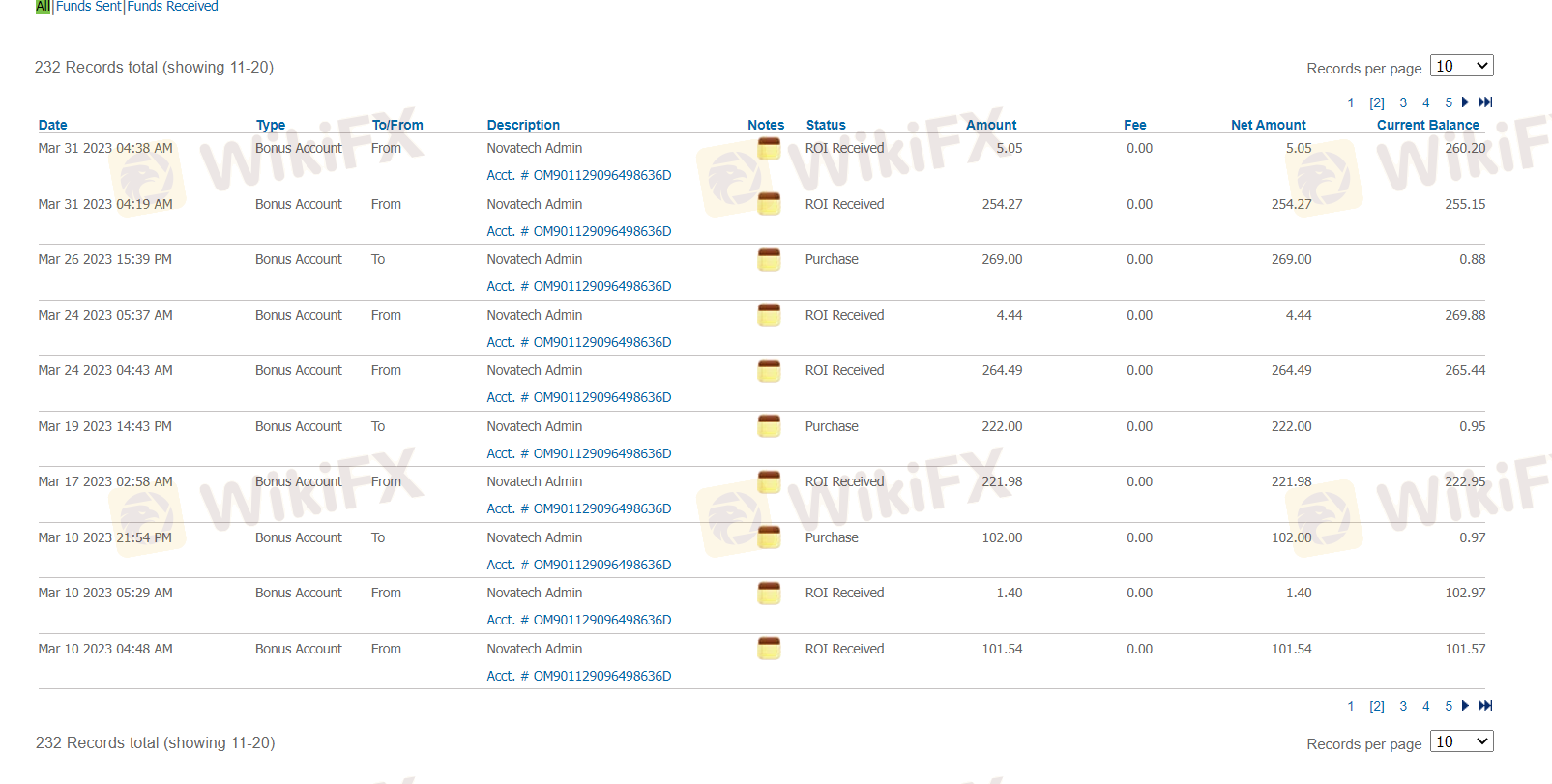The height and width of the screenshot is (784, 1552).
Task: Sort by the Amount column header
Action: pos(991,125)
